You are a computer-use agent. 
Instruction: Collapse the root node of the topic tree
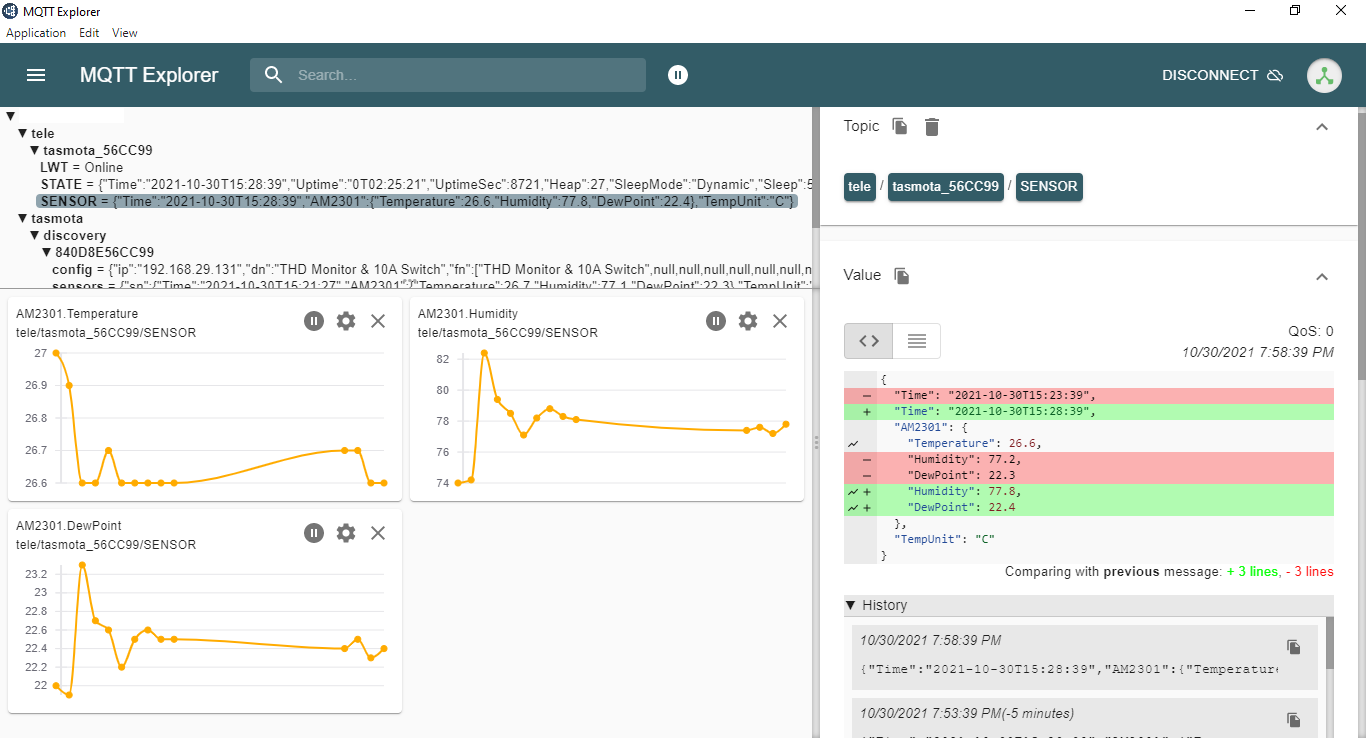[x=11, y=116]
